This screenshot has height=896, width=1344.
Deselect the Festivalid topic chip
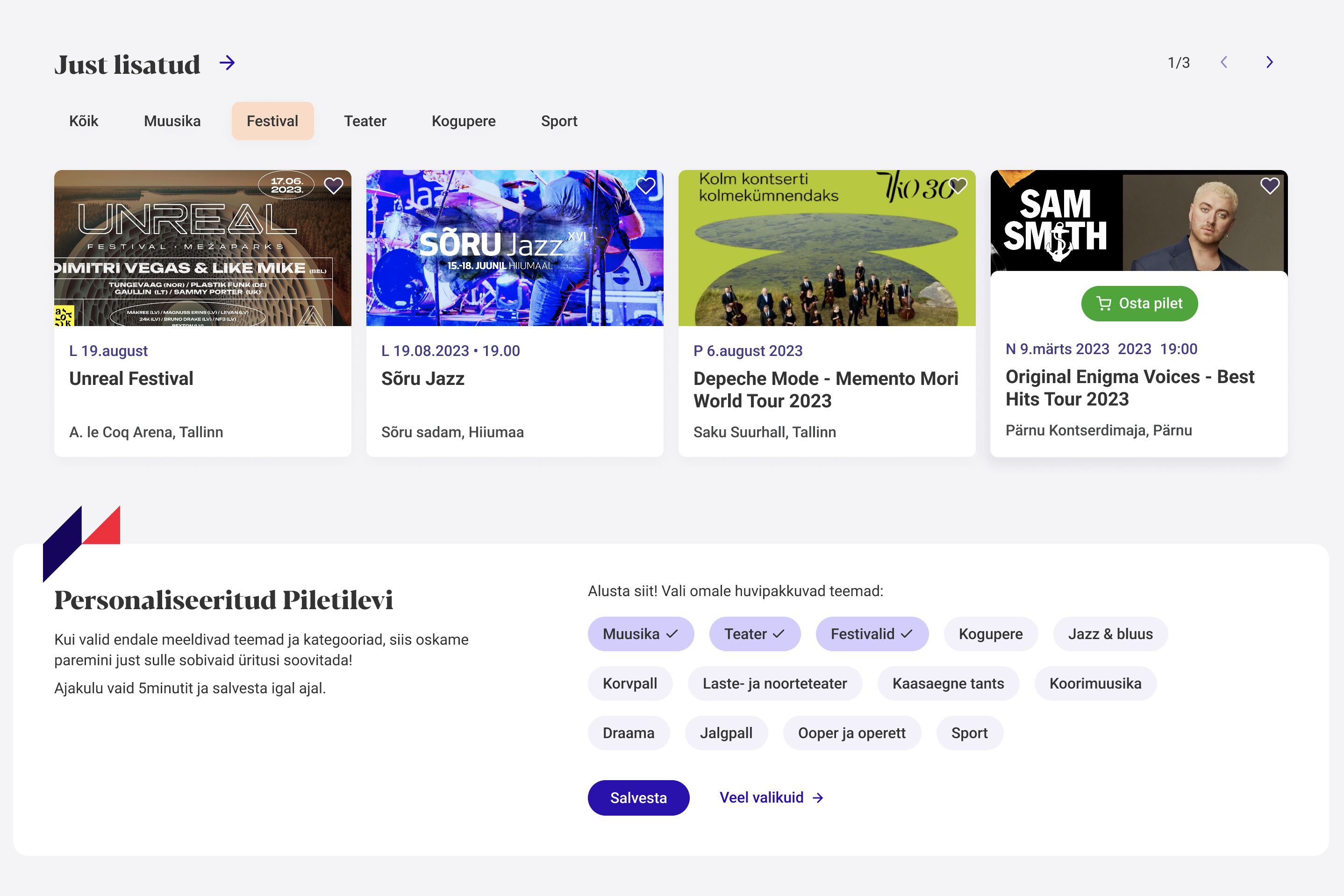coord(872,634)
